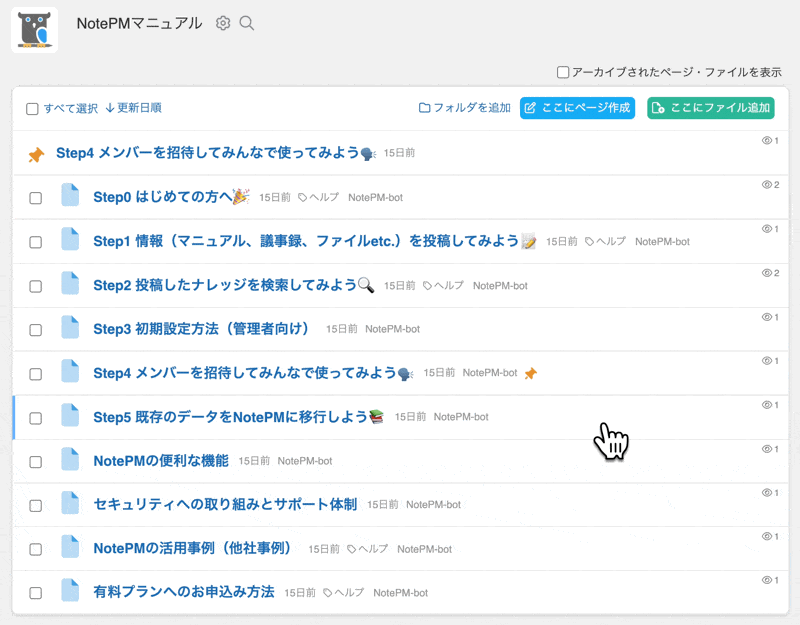Tick the checkbox for セキュリティへの取り組み row
The height and width of the screenshot is (625, 800).
point(36,506)
